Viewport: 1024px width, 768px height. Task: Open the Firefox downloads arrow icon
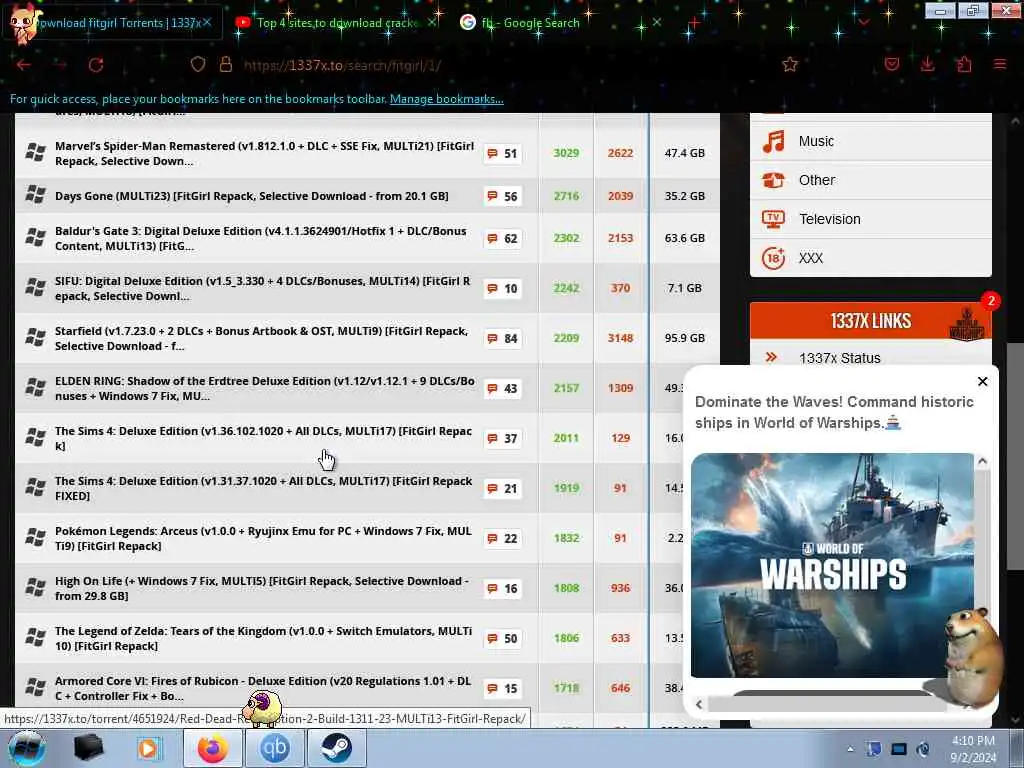click(x=927, y=64)
